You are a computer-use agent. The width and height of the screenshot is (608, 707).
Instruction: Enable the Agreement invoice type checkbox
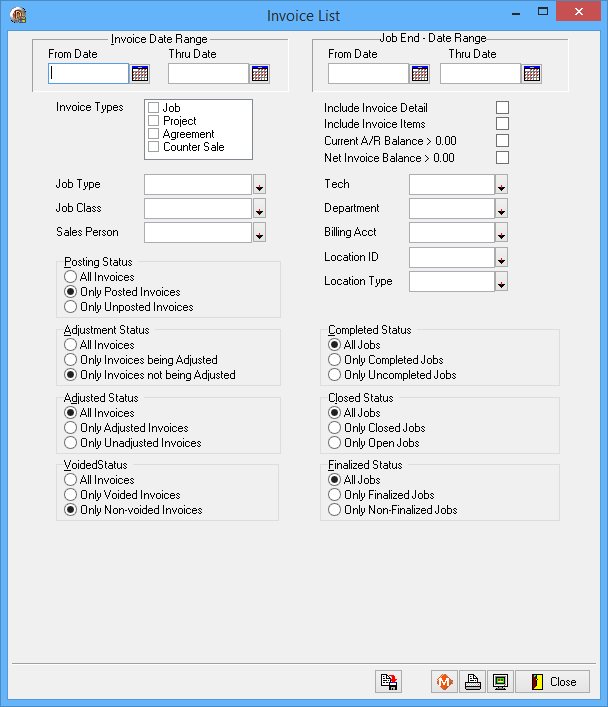154,134
